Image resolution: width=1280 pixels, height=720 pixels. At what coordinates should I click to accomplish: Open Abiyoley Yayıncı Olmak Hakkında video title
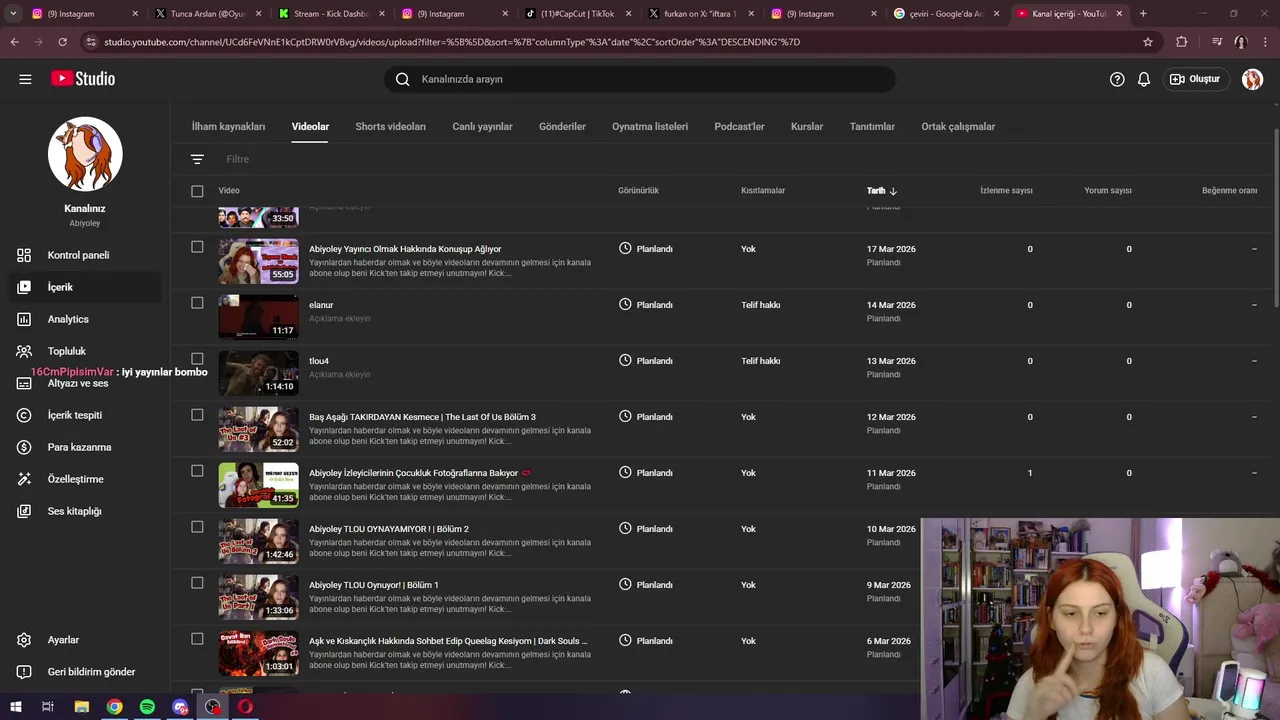coord(405,249)
